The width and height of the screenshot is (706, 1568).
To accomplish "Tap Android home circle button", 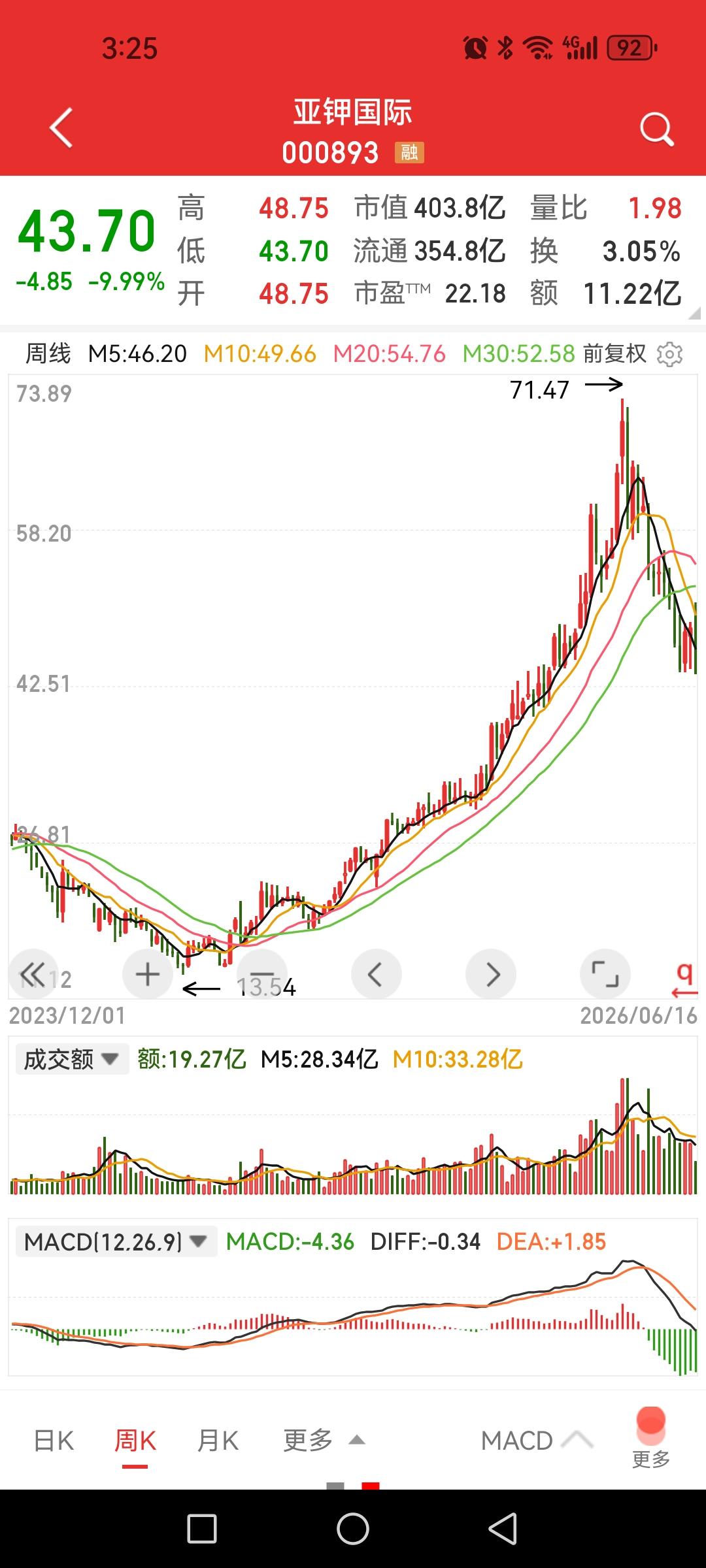I will coord(353,1529).
